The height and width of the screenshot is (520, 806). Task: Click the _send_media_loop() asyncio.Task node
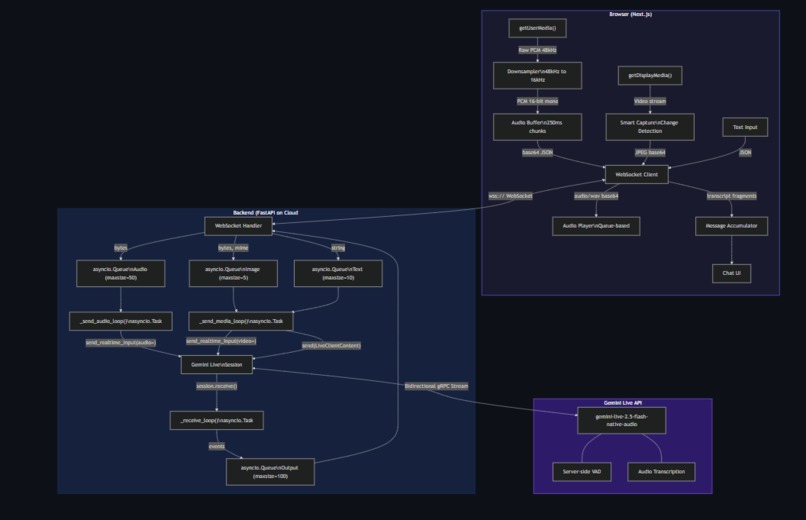pos(241,321)
